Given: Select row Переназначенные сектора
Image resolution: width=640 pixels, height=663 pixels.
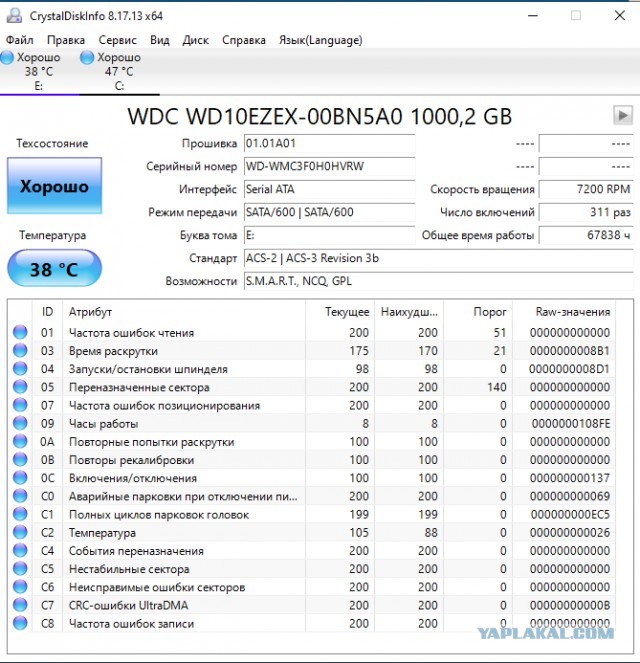Looking at the screenshot, I should [x=312, y=387].
